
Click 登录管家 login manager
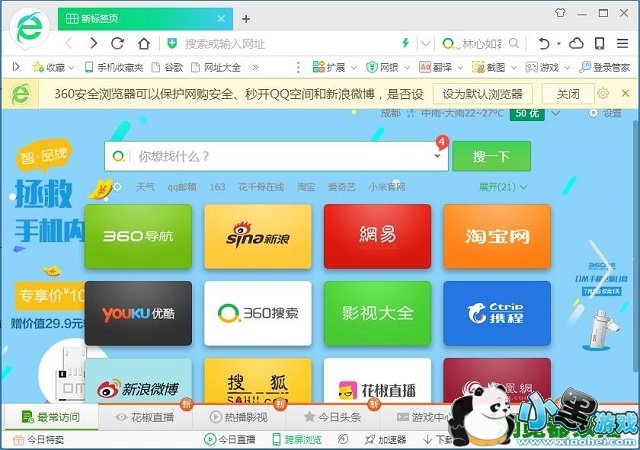604,67
